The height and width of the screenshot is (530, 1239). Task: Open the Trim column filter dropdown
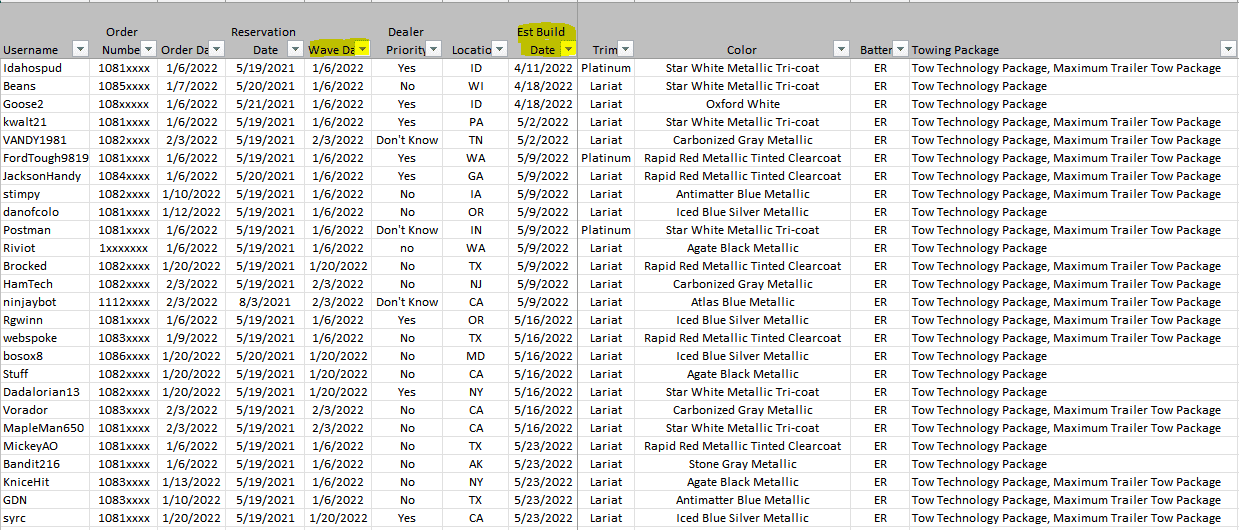click(x=625, y=50)
